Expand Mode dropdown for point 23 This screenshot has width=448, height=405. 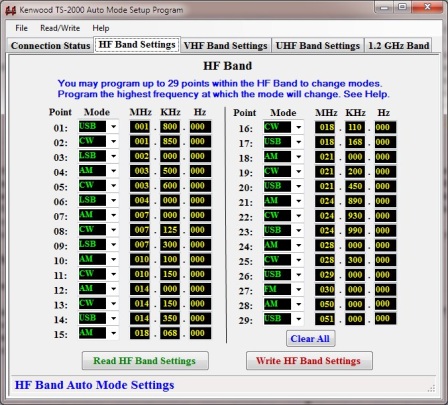298,231
